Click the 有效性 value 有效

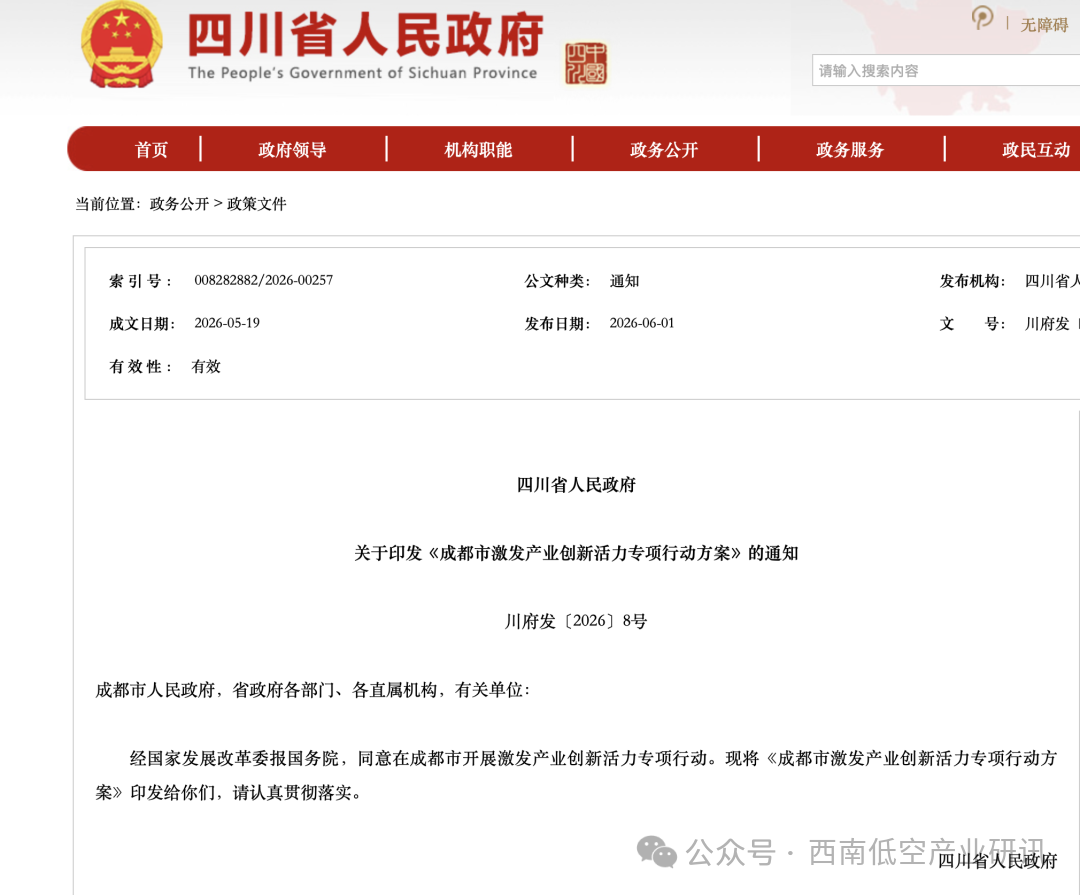click(x=206, y=367)
